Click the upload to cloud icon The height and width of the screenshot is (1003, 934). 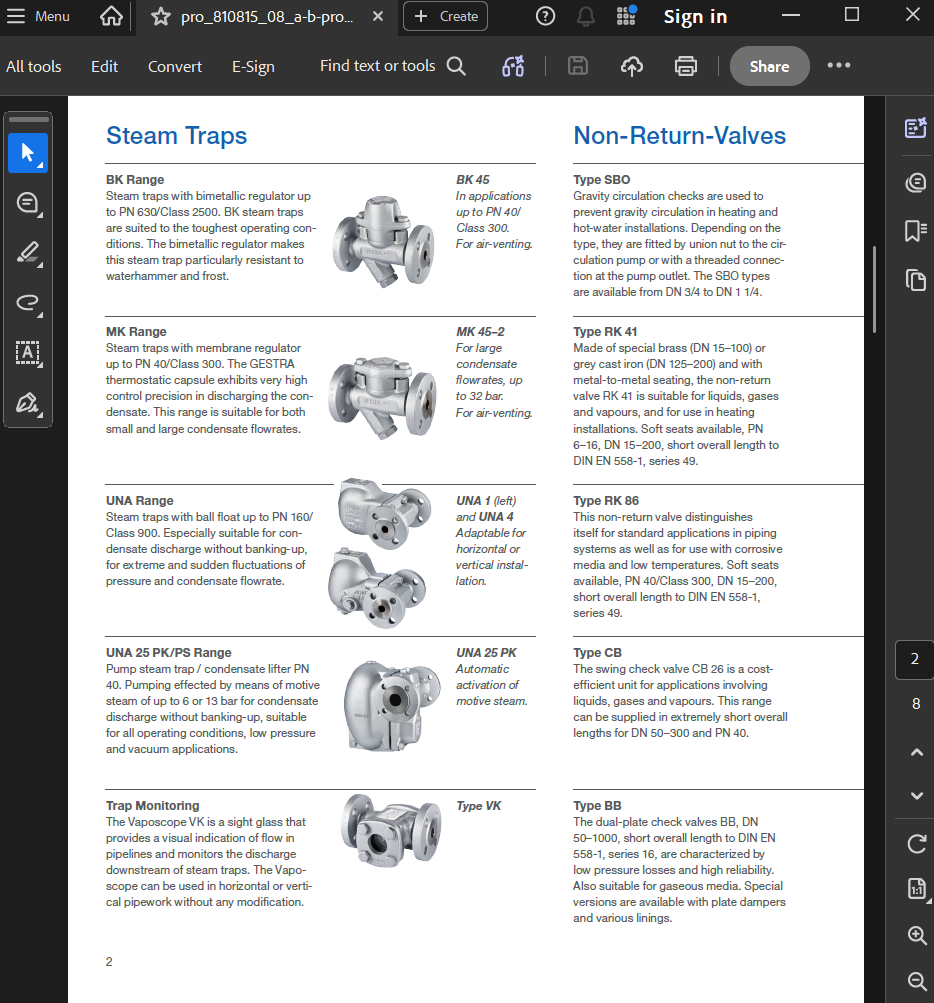coord(632,66)
